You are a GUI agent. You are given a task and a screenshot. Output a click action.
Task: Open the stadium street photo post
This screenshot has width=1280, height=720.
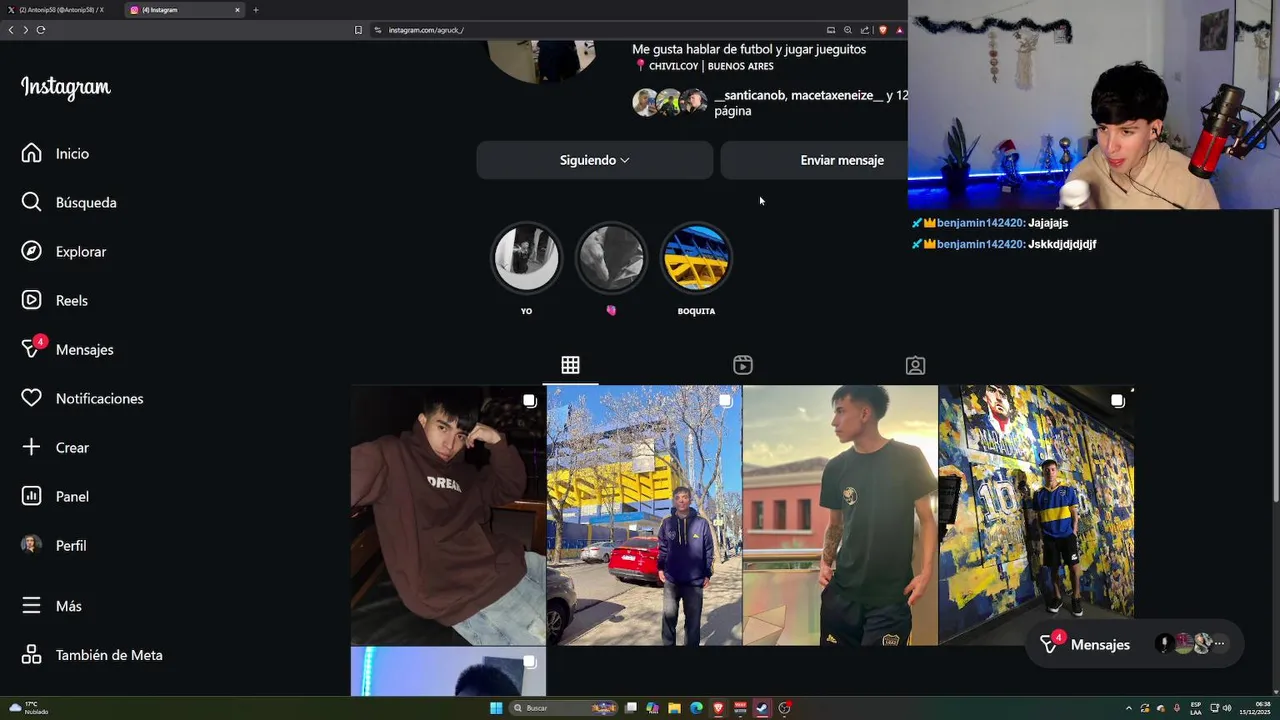644,515
